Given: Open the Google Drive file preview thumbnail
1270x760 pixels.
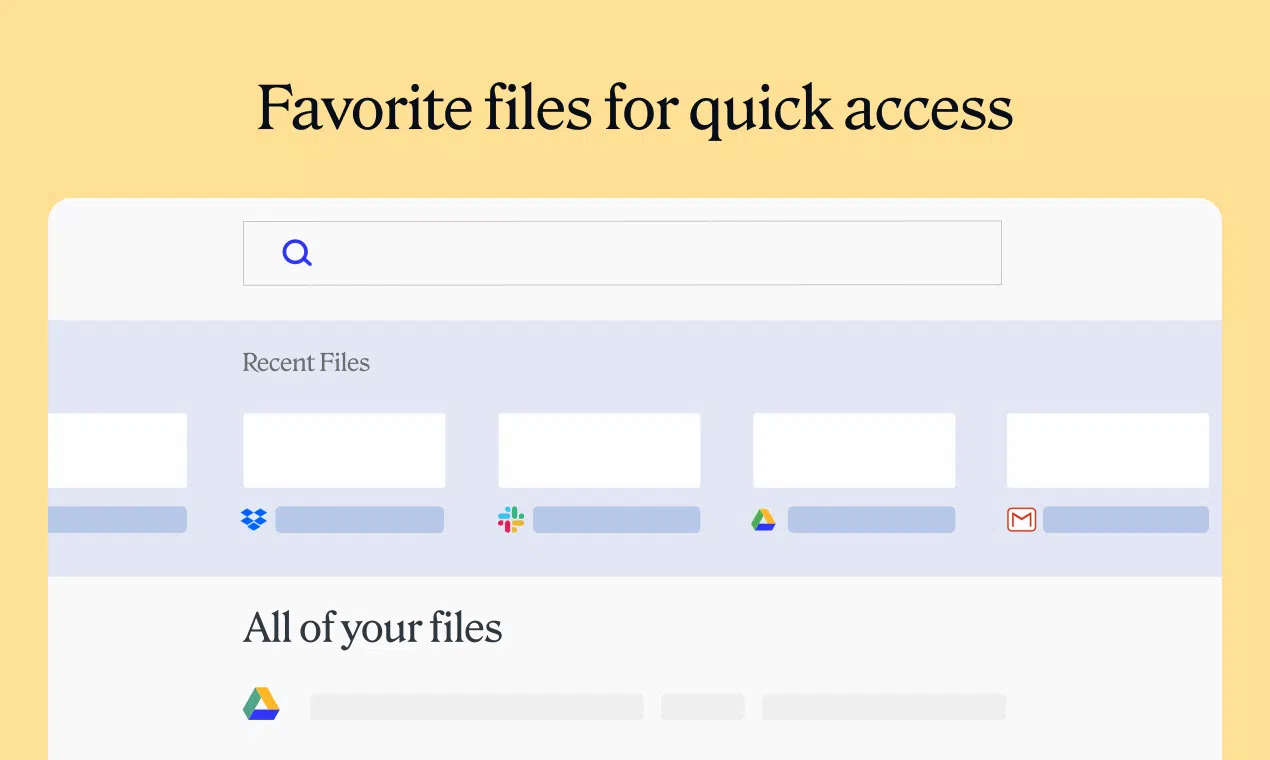Looking at the screenshot, I should (854, 450).
